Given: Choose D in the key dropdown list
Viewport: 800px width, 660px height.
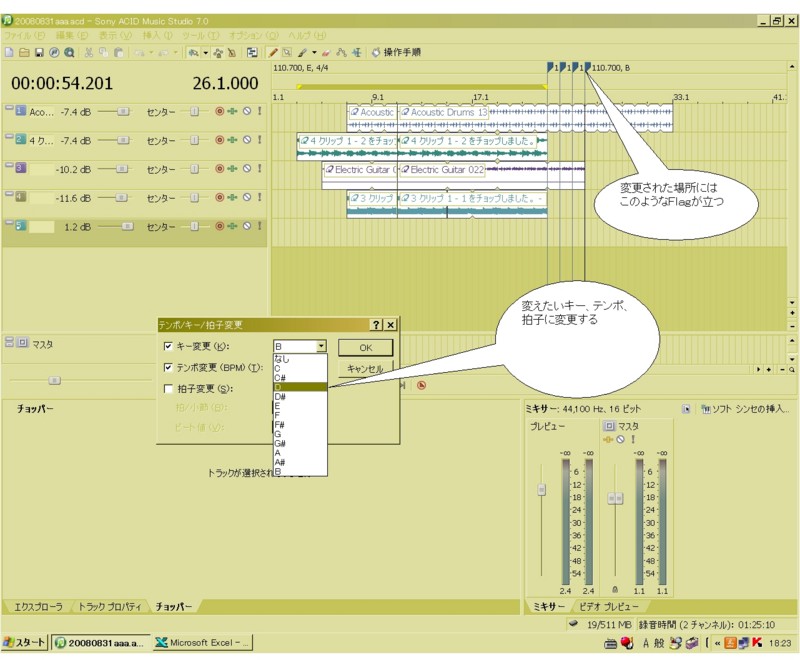Looking at the screenshot, I should point(300,387).
